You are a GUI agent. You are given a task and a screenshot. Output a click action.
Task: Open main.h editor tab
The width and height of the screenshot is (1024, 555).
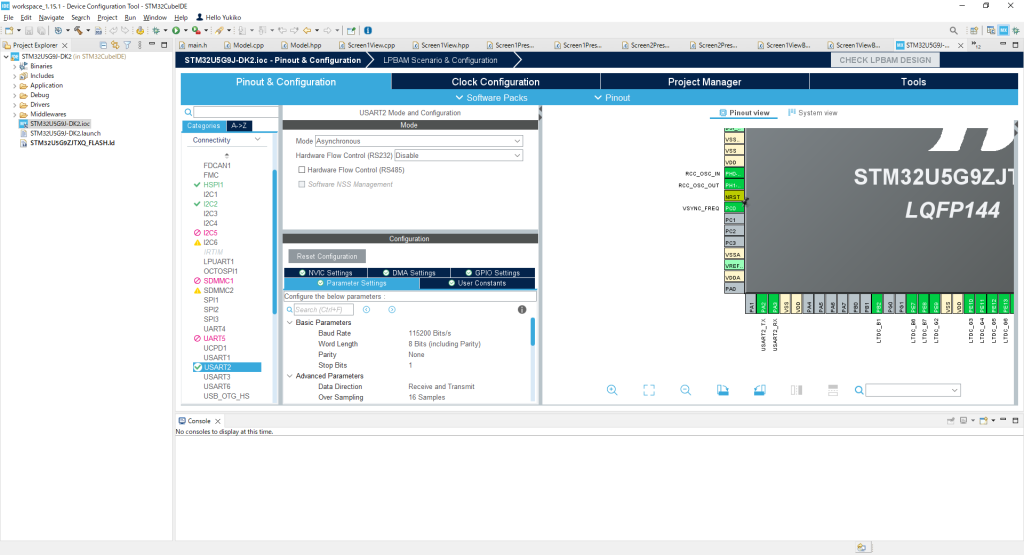(197, 45)
